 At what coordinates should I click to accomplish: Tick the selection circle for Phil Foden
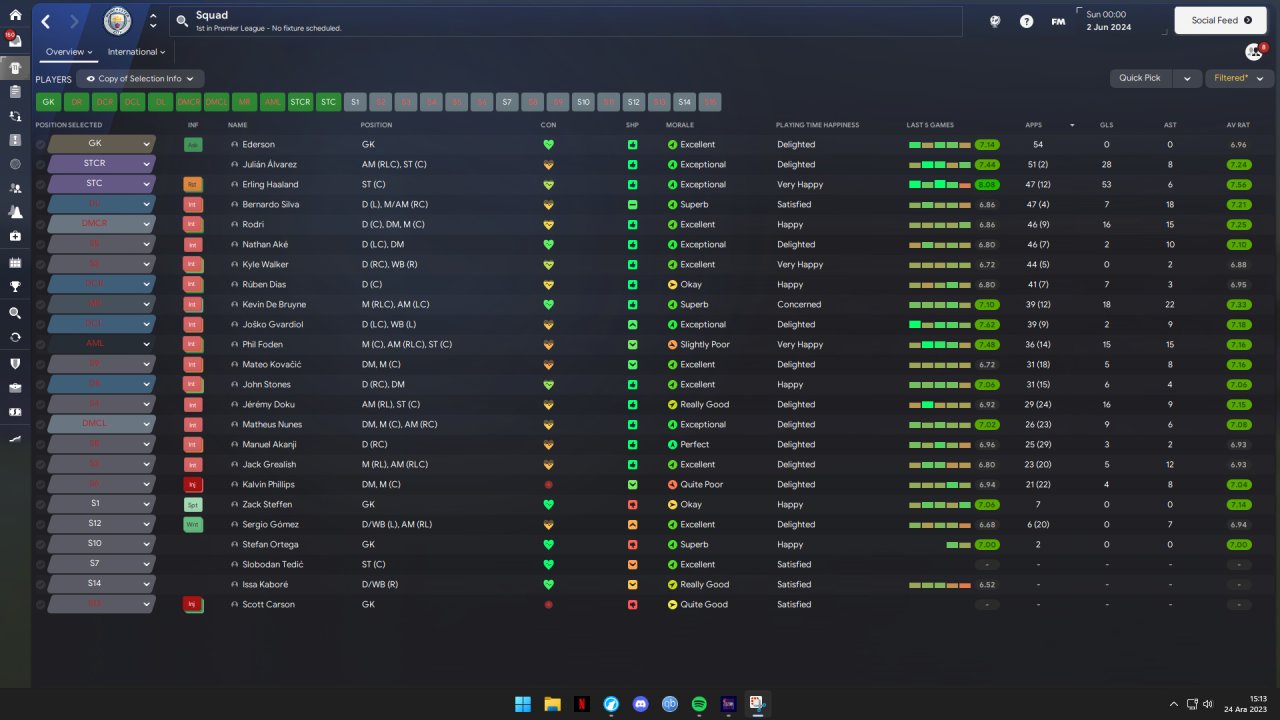(x=40, y=345)
